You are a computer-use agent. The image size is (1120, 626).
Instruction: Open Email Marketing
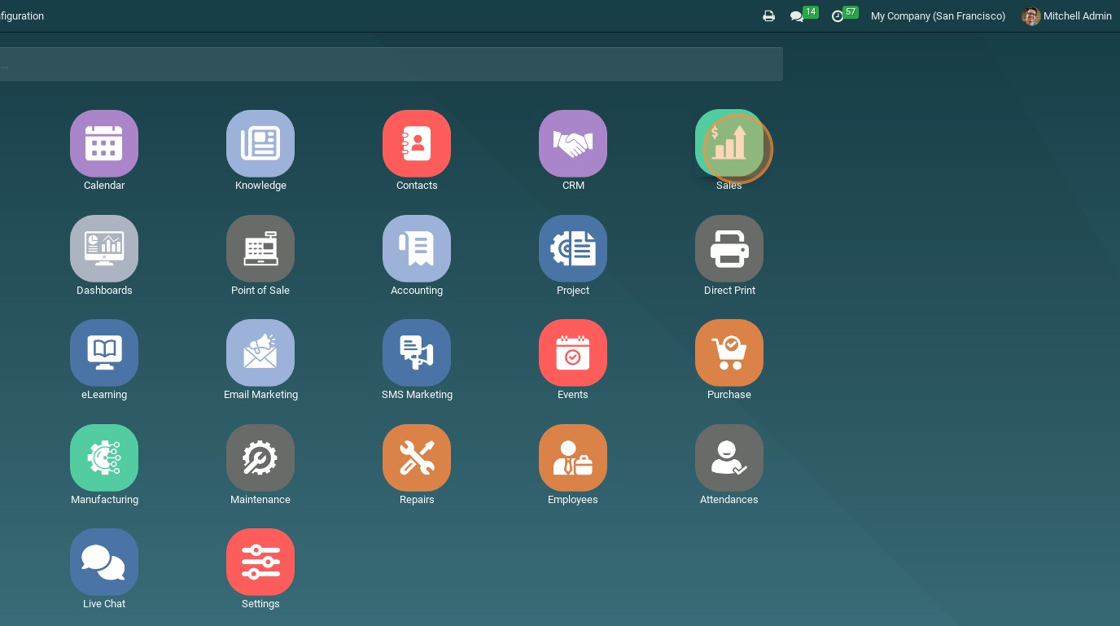click(261, 353)
